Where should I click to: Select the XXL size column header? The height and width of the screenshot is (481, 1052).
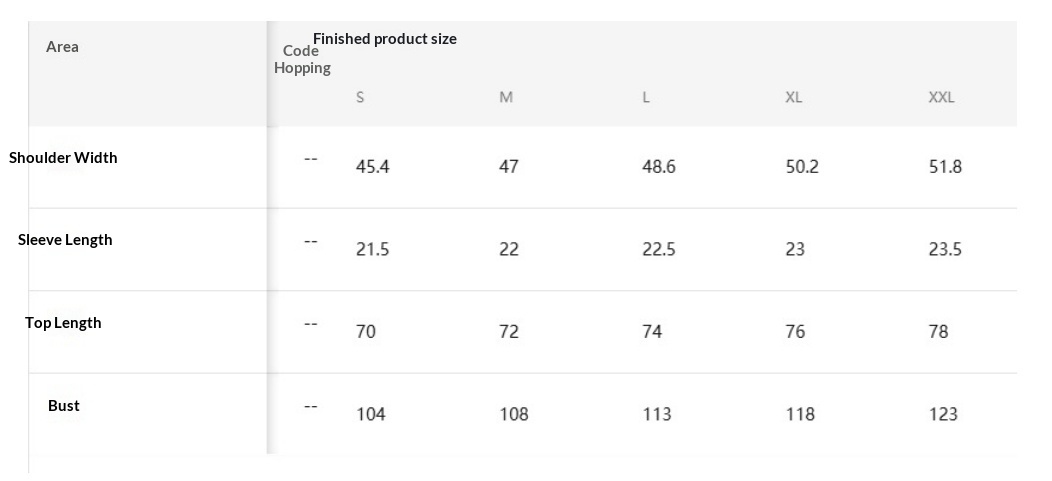[x=941, y=98]
